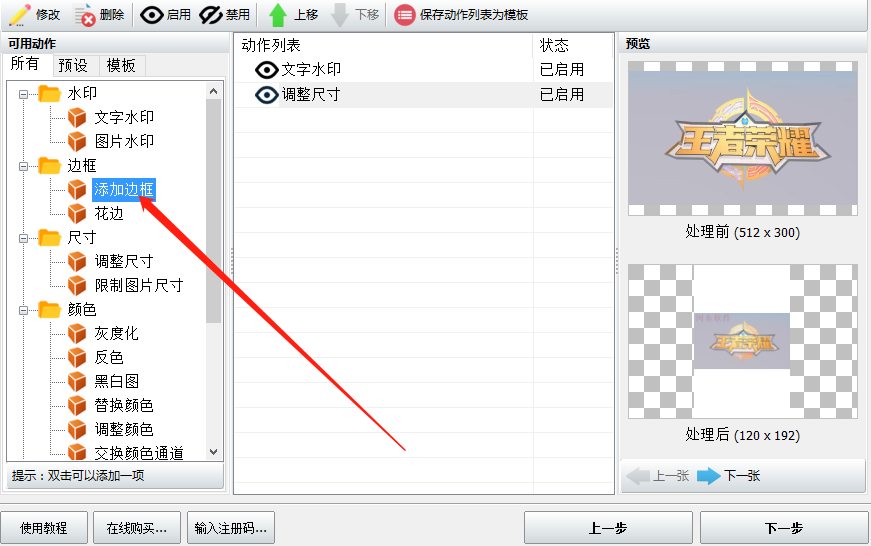Viewport: 871px width, 546px height.
Task: Click the 启用 eye icon
Action: point(151,14)
